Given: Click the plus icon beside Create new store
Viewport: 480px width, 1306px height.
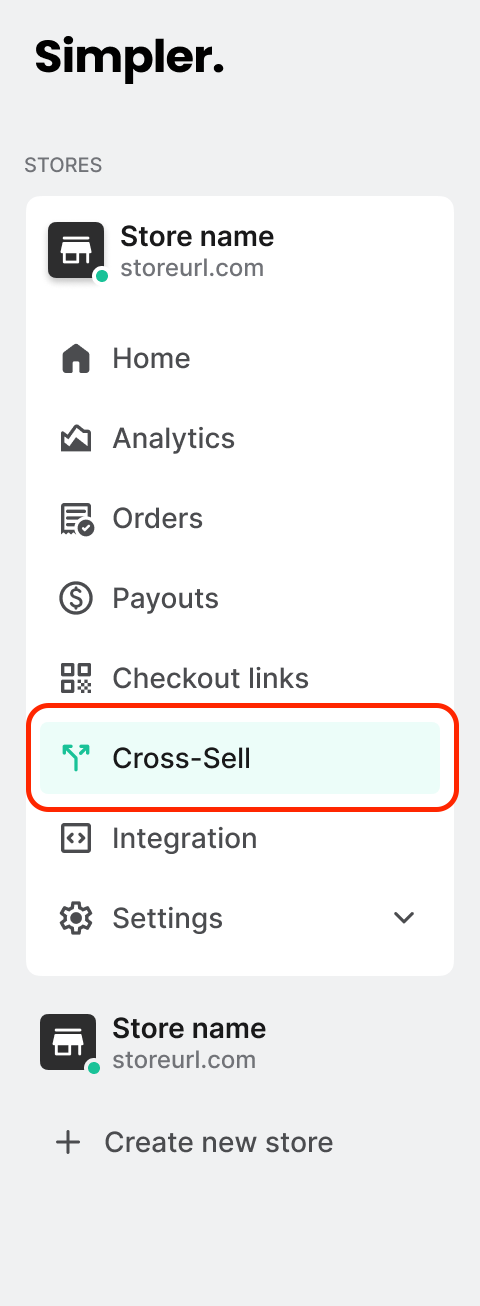Looking at the screenshot, I should 68,1142.
